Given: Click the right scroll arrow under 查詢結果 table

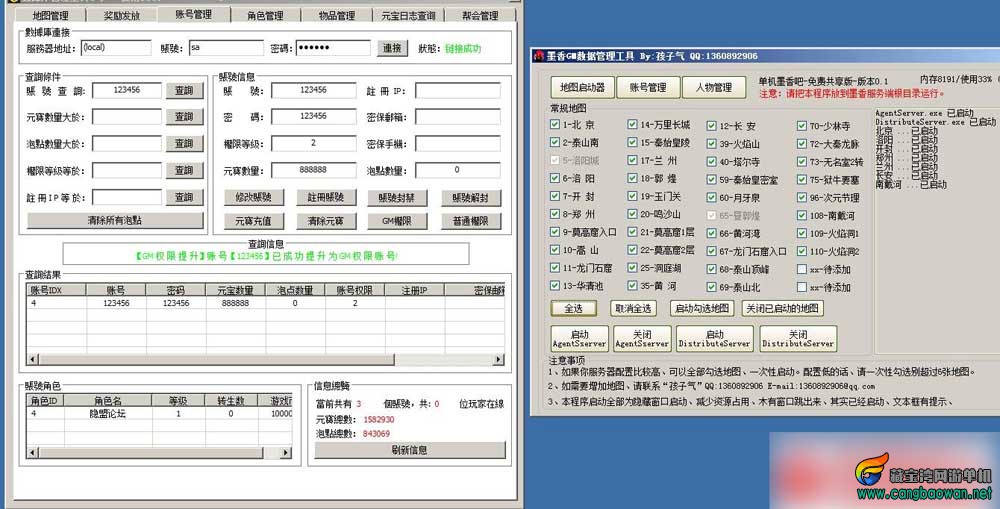Looking at the screenshot, I should [498, 360].
